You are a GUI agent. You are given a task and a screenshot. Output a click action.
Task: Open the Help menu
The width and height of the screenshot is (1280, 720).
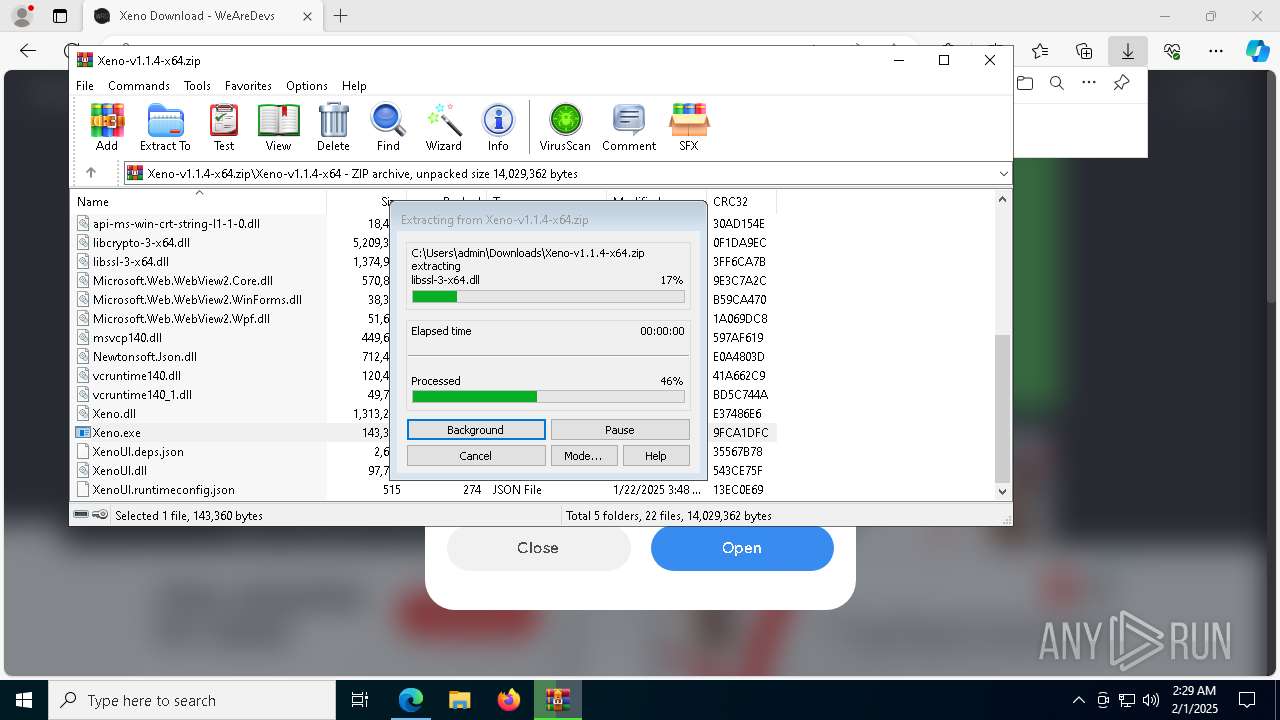click(354, 86)
